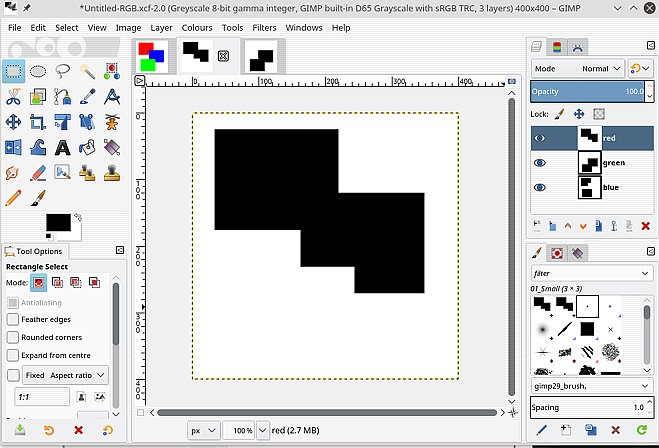659x448 pixels.
Task: Select the Paintbrush tool
Action: click(38, 198)
